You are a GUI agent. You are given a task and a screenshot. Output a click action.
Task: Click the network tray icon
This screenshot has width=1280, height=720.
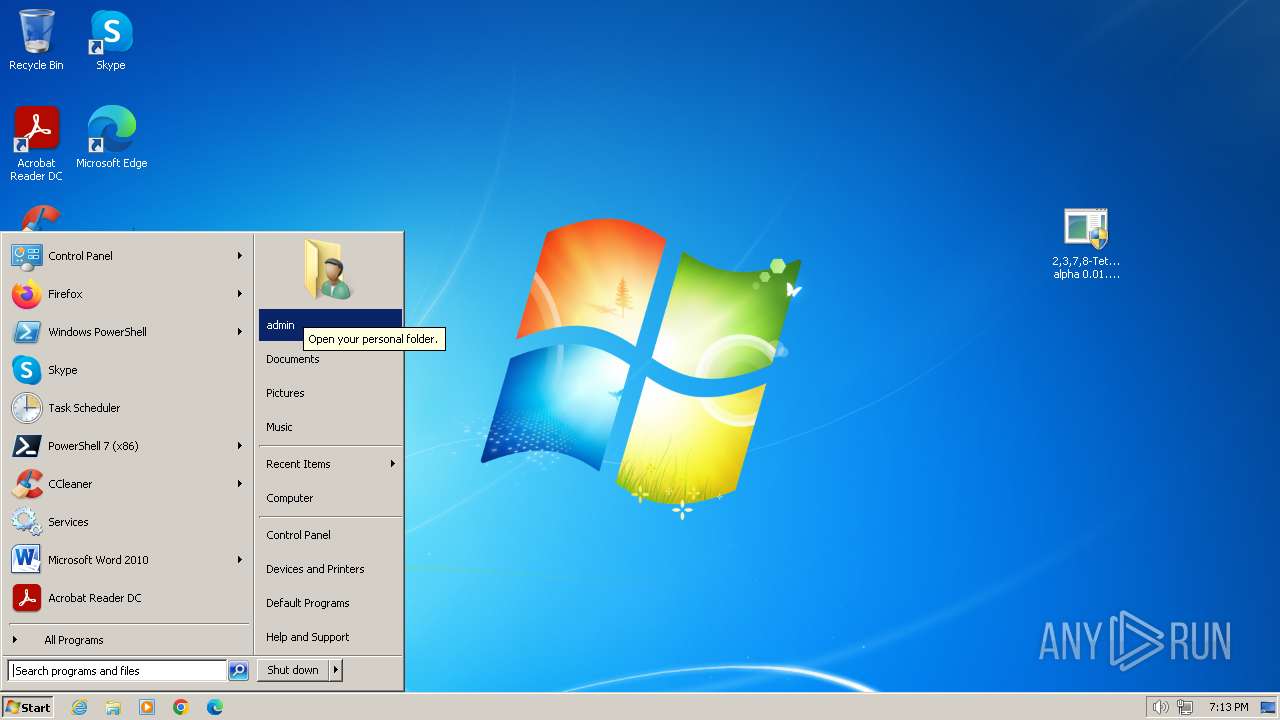pyautogui.click(x=1185, y=707)
